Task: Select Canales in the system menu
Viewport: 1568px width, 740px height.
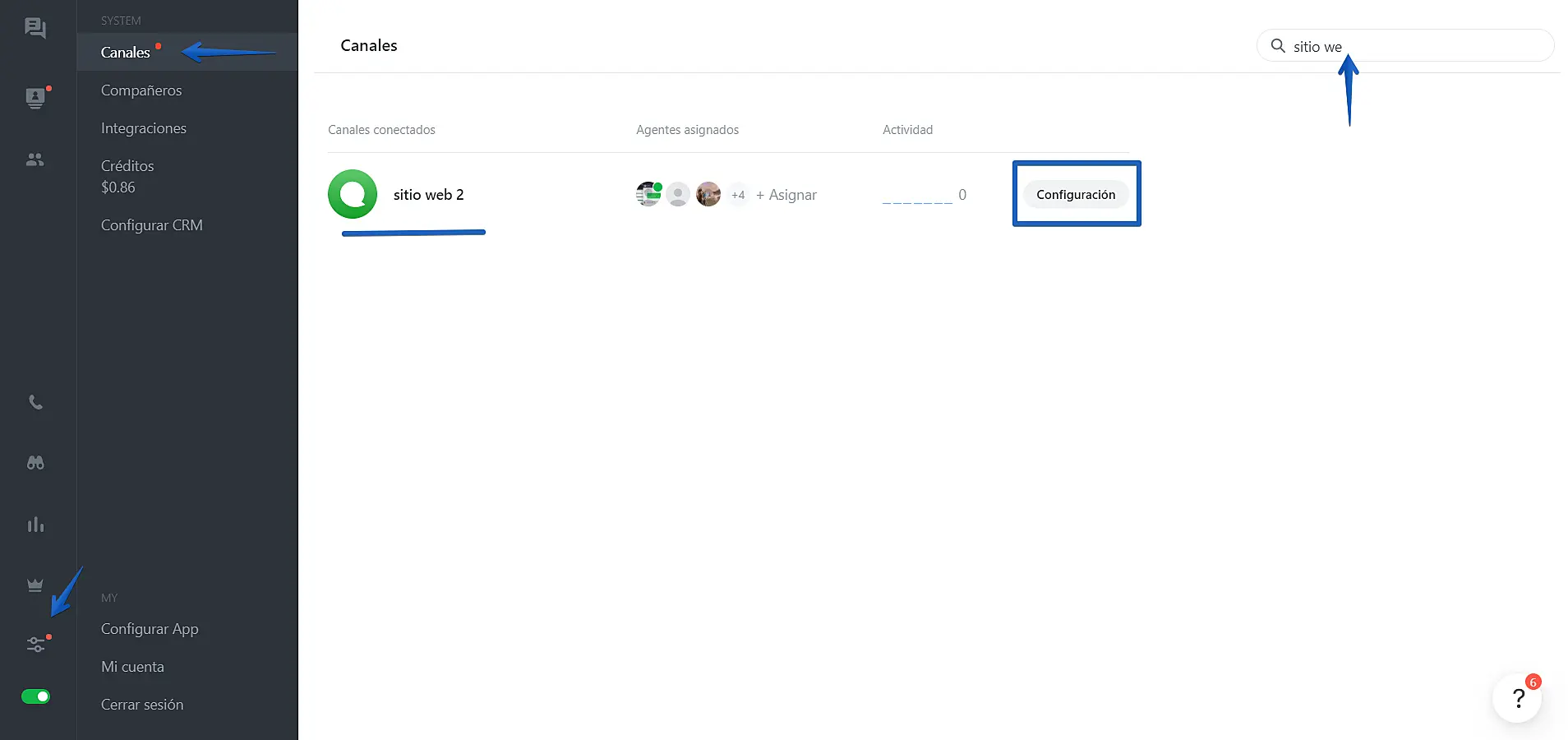Action: click(x=187, y=52)
